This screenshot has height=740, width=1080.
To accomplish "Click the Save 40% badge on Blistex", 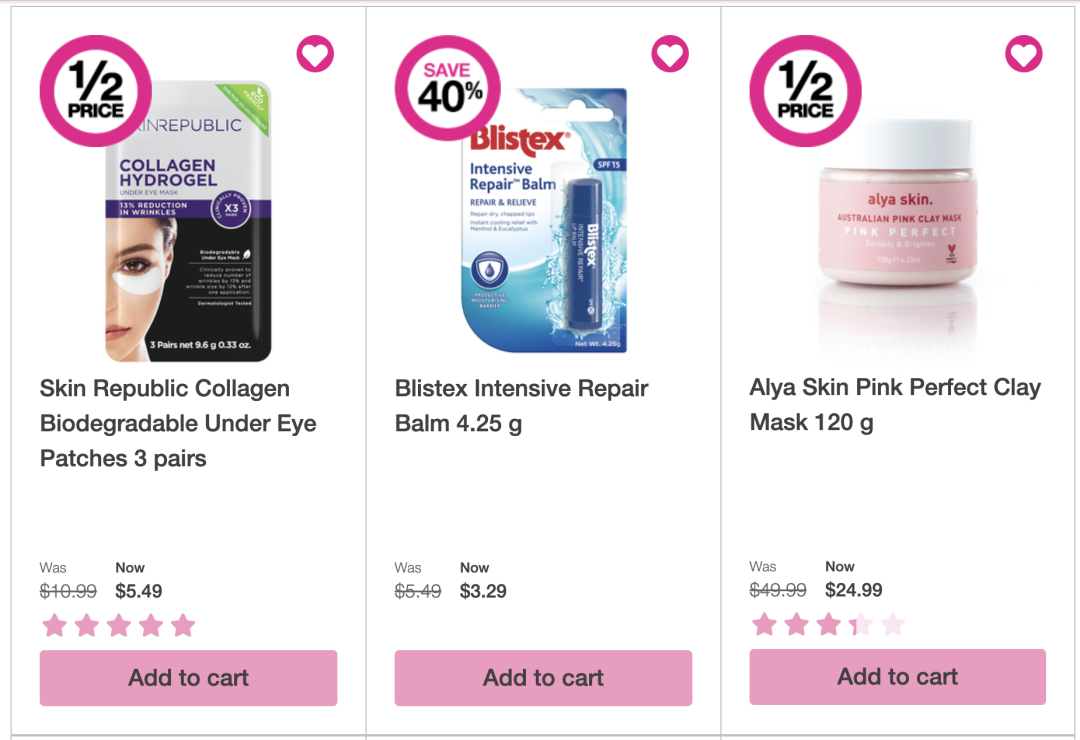I will 448,88.
